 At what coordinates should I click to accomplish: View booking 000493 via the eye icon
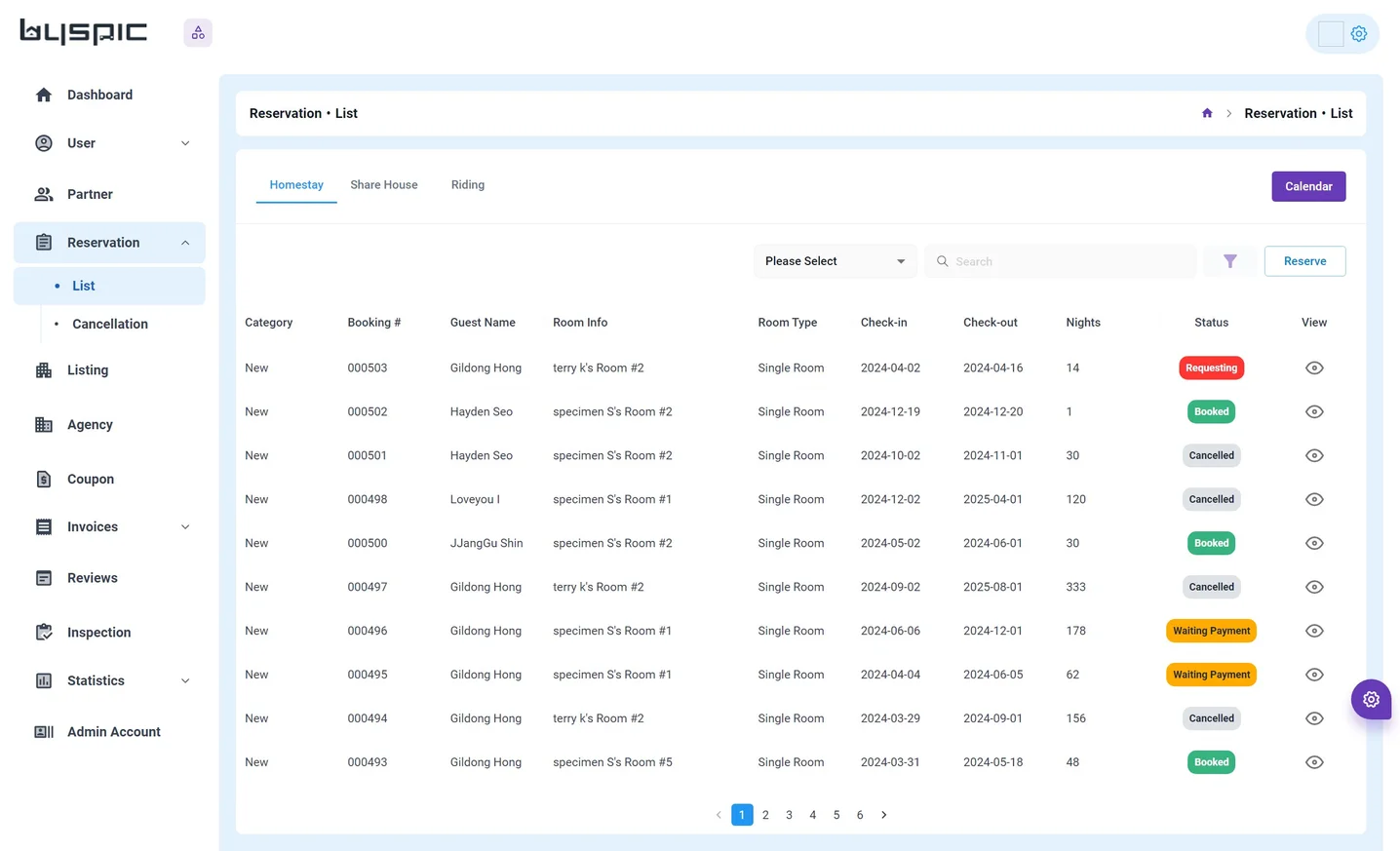1314,762
